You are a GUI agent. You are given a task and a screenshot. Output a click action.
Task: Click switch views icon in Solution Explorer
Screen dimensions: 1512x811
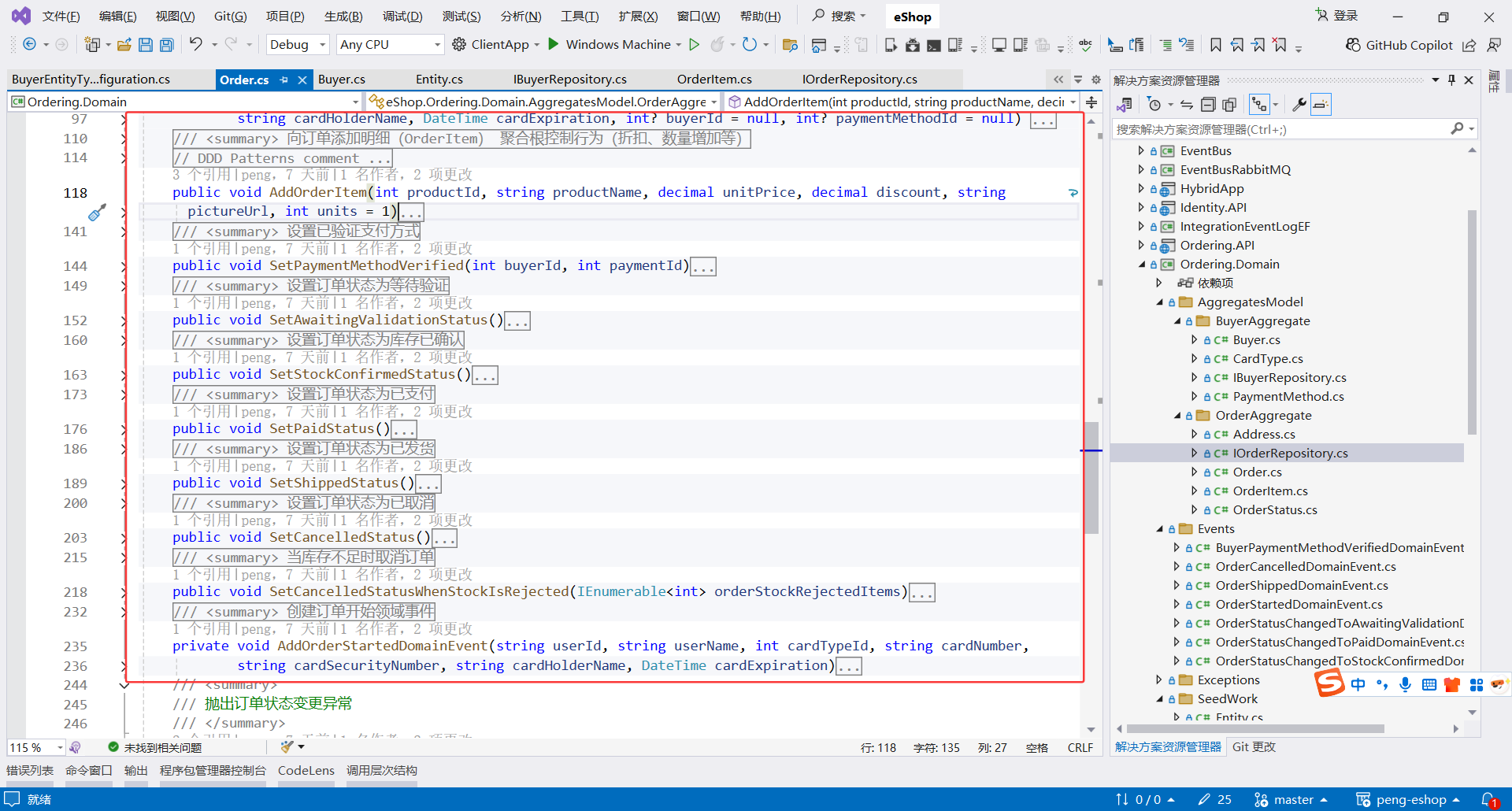click(1125, 104)
